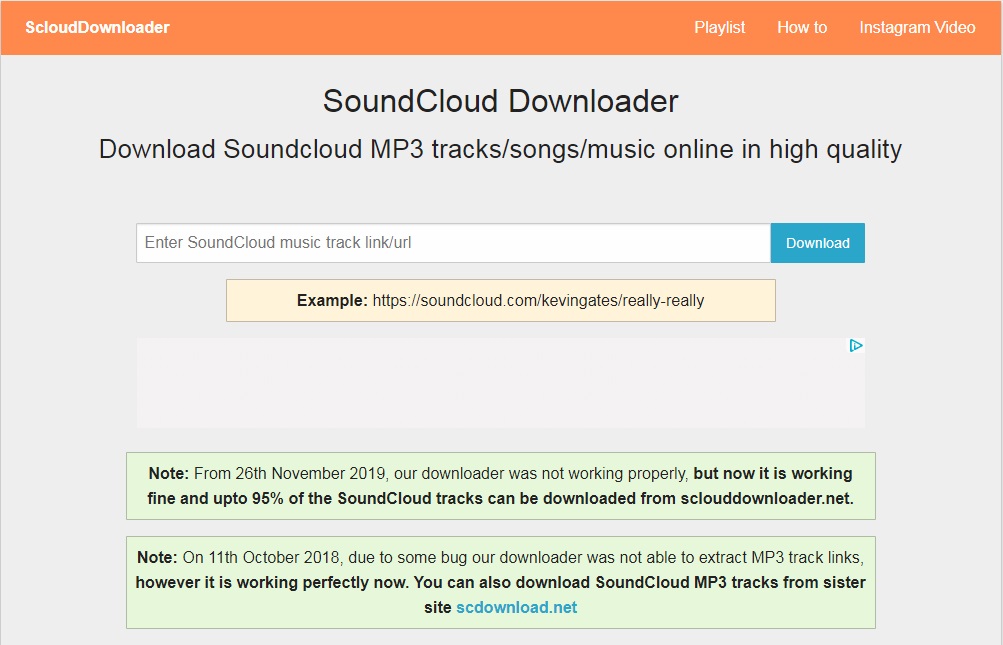Screen dimensions: 1003x645
Task: Click the Download Soundcloud MP3 tracks subtitle
Action: tap(500, 149)
